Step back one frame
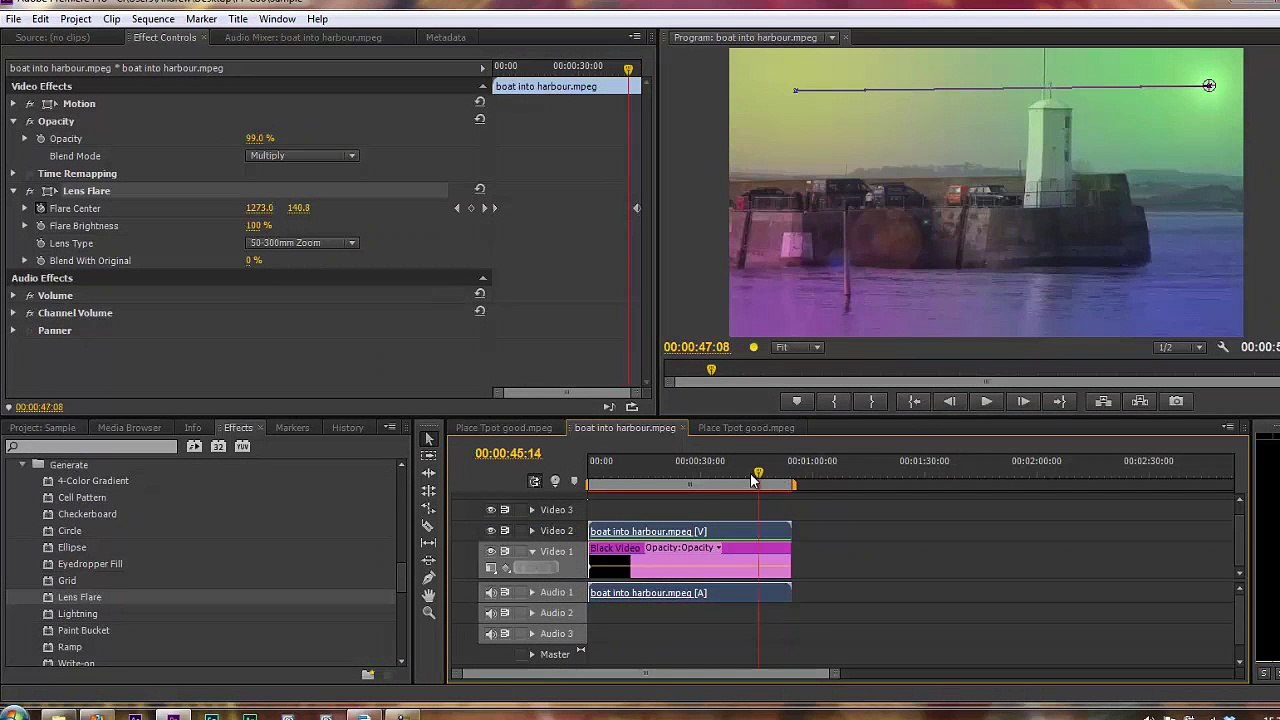 (x=949, y=401)
